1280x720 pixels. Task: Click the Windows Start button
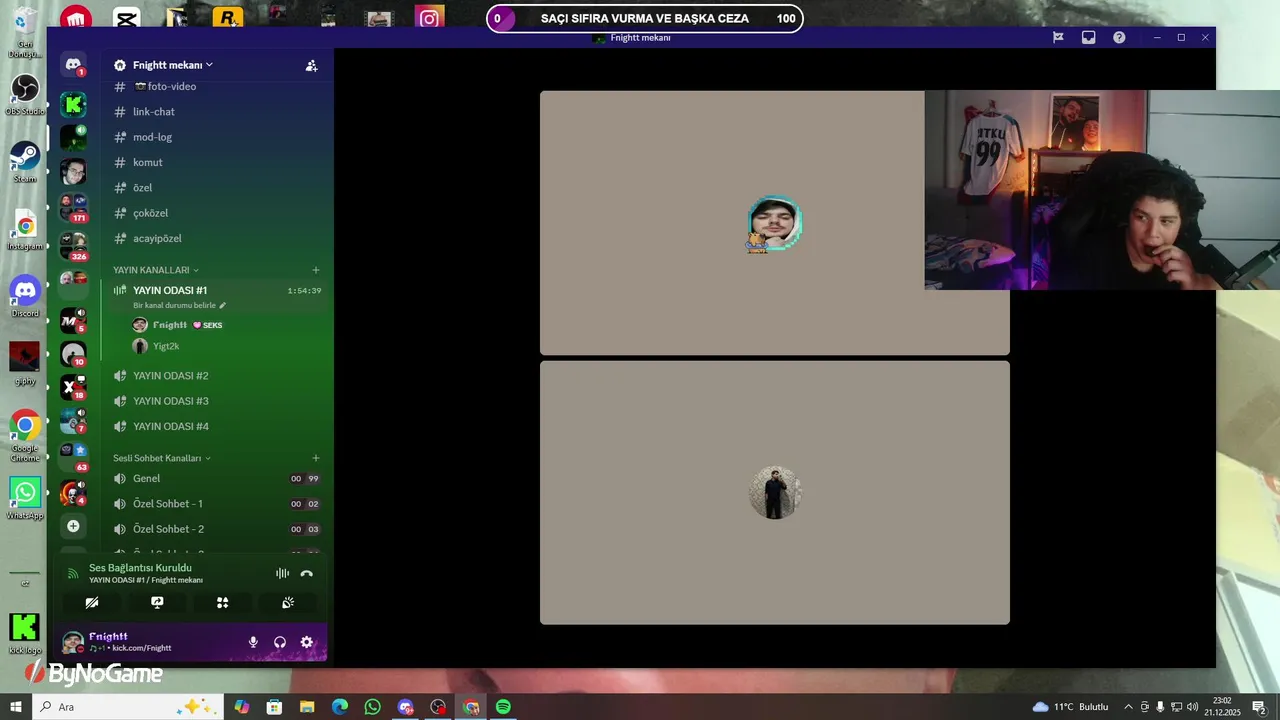pyautogui.click(x=15, y=707)
